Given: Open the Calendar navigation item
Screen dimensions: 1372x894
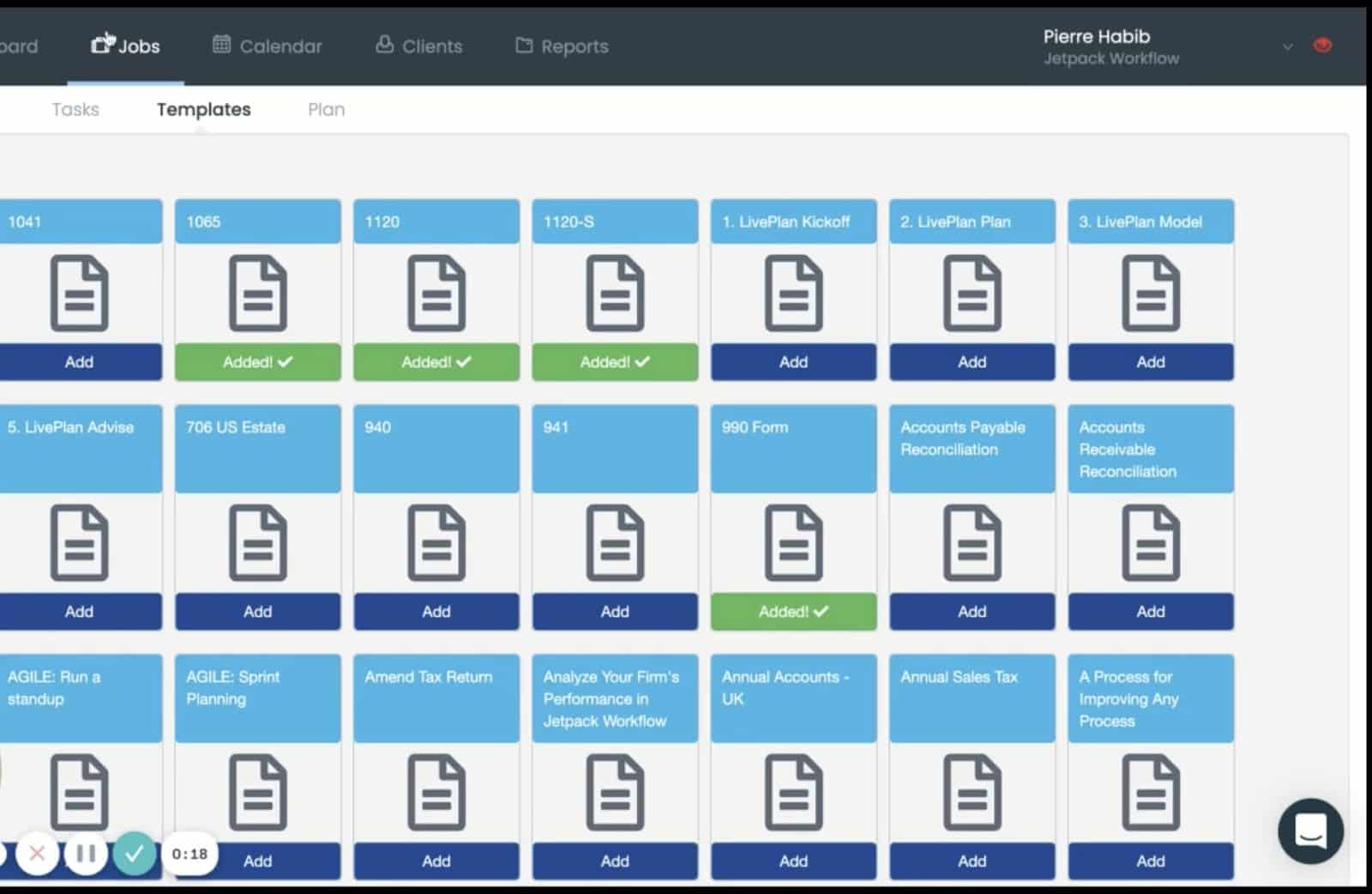Looking at the screenshot, I should click(267, 45).
